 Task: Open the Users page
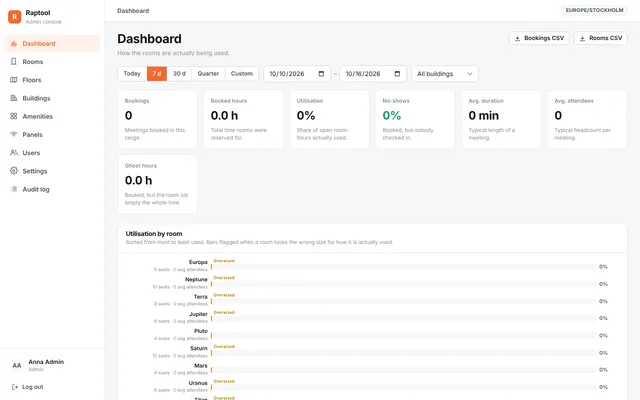click(52, 153)
